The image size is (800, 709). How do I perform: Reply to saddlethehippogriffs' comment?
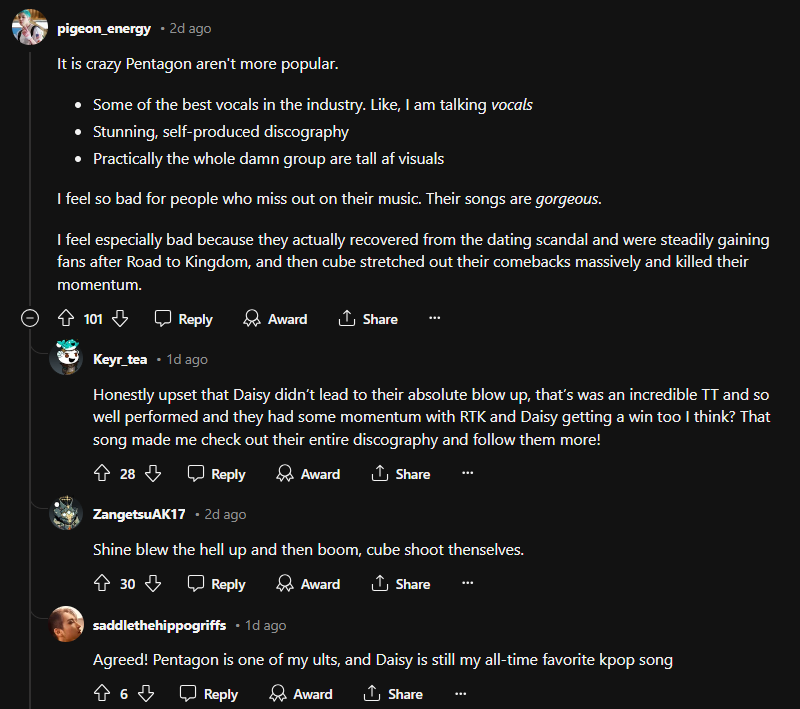click(x=209, y=694)
